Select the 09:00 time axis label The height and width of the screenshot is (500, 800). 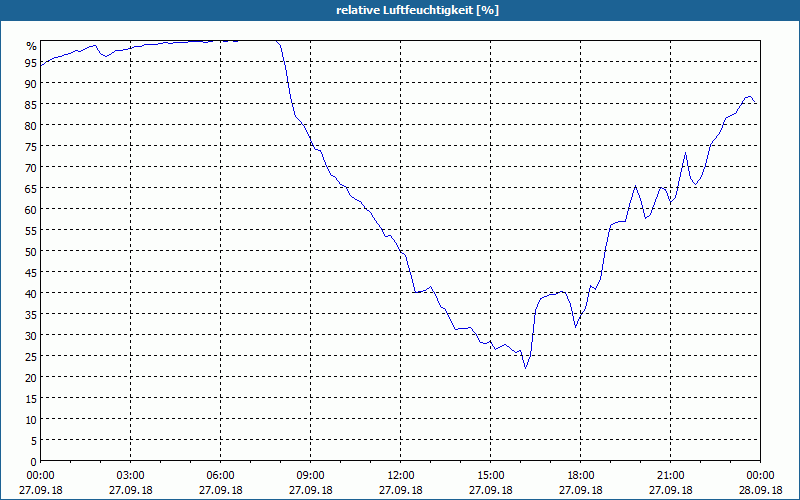tap(310, 476)
